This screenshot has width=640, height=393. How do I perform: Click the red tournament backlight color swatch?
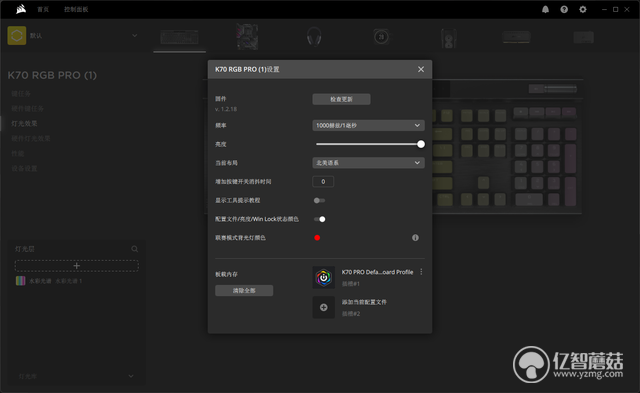pos(317,238)
